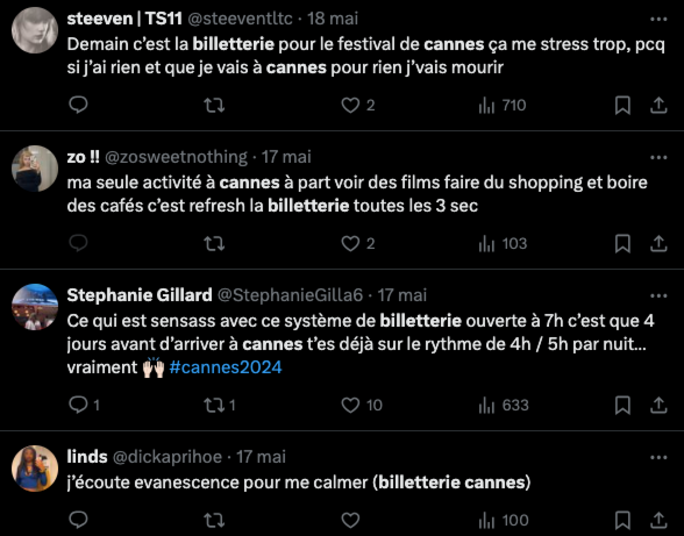Screen dimensions: 684x536
Task: Like steeven's tweet about Cannes billetterie
Action: click(x=357, y=105)
